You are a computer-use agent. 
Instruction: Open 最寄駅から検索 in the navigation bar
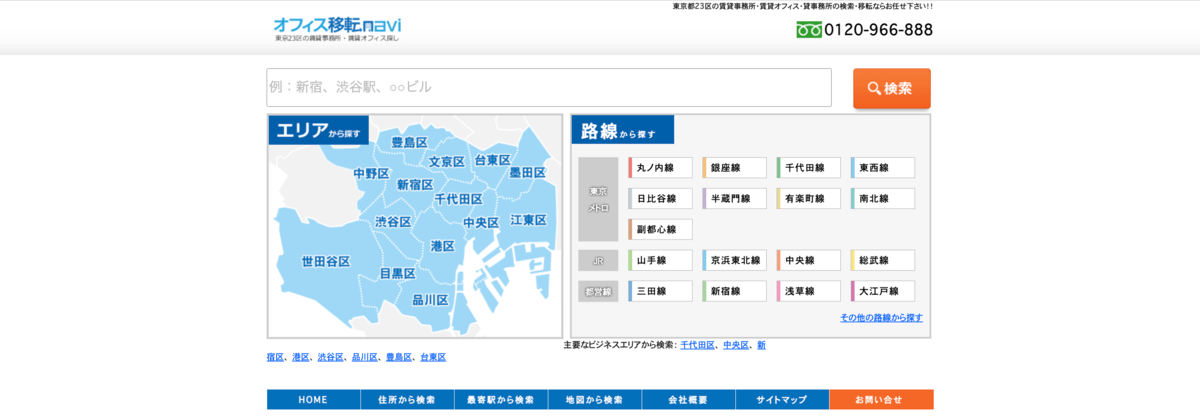(x=501, y=400)
